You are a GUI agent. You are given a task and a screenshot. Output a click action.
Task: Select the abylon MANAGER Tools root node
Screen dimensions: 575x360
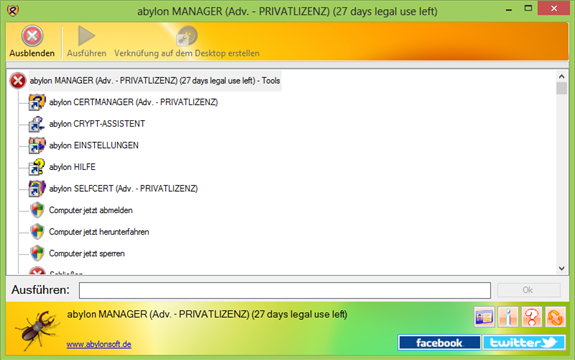point(155,81)
